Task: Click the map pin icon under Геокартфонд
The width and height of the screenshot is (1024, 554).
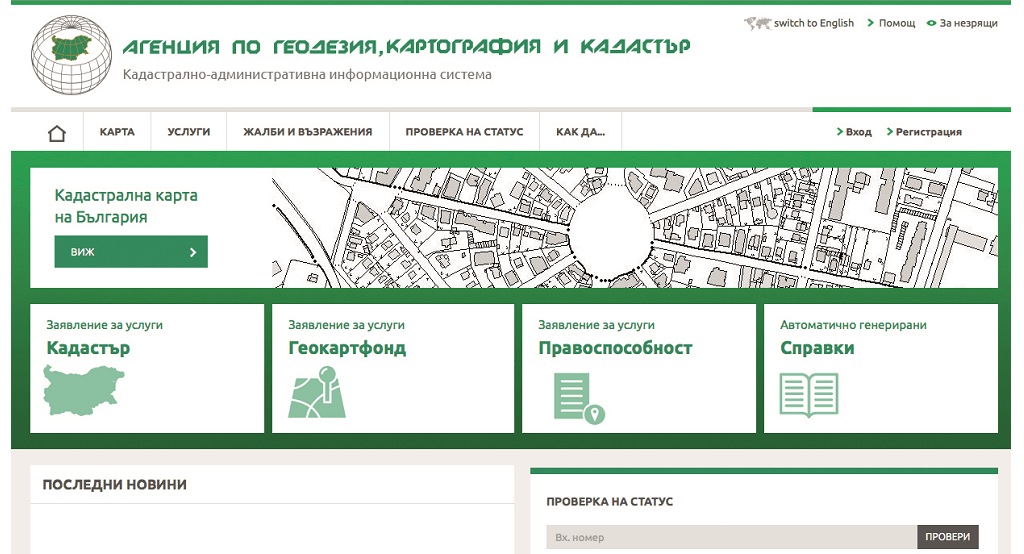Action: pyautogui.click(x=317, y=392)
